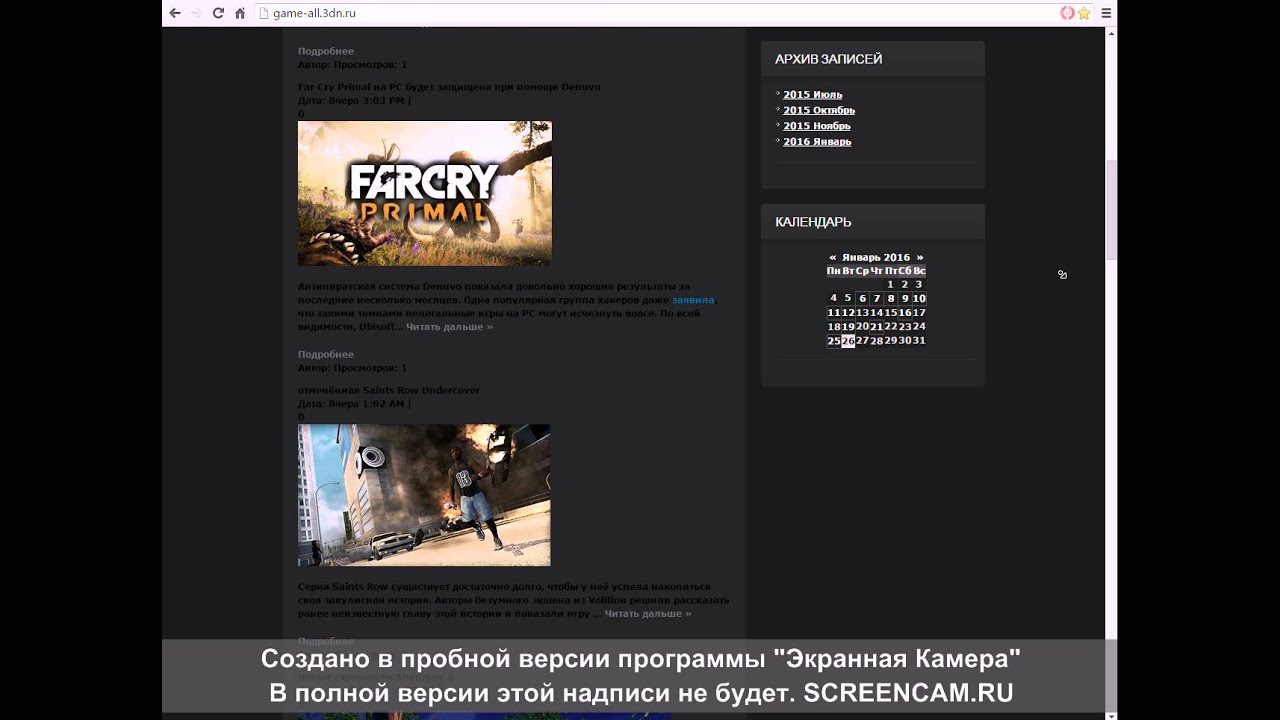Select day 26 highlighted in the calendar
This screenshot has width=1280, height=720.
point(848,341)
